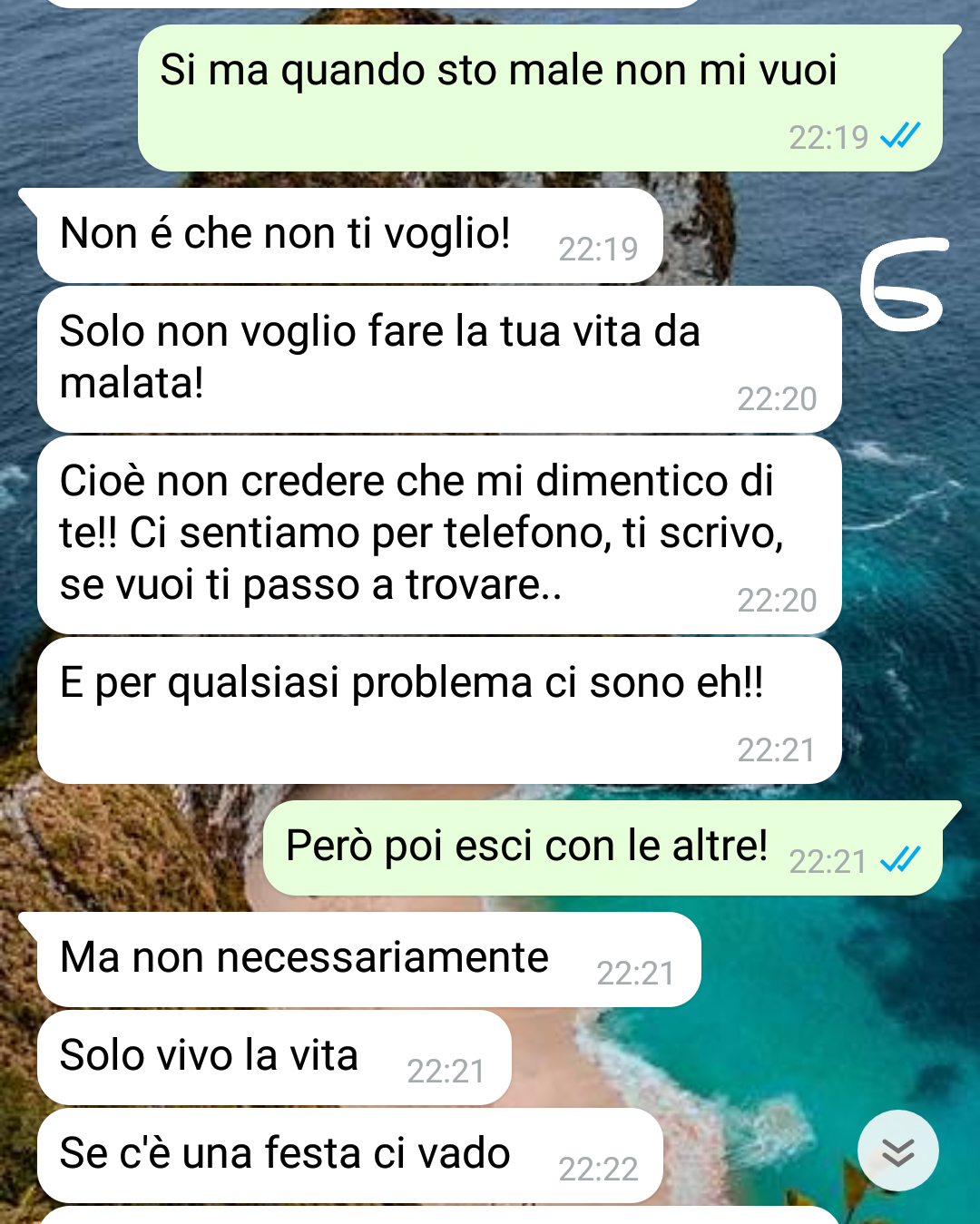
Task: Select sent message 'Si ma quando sto male non mi vuoi'
Action: click(x=540, y=98)
